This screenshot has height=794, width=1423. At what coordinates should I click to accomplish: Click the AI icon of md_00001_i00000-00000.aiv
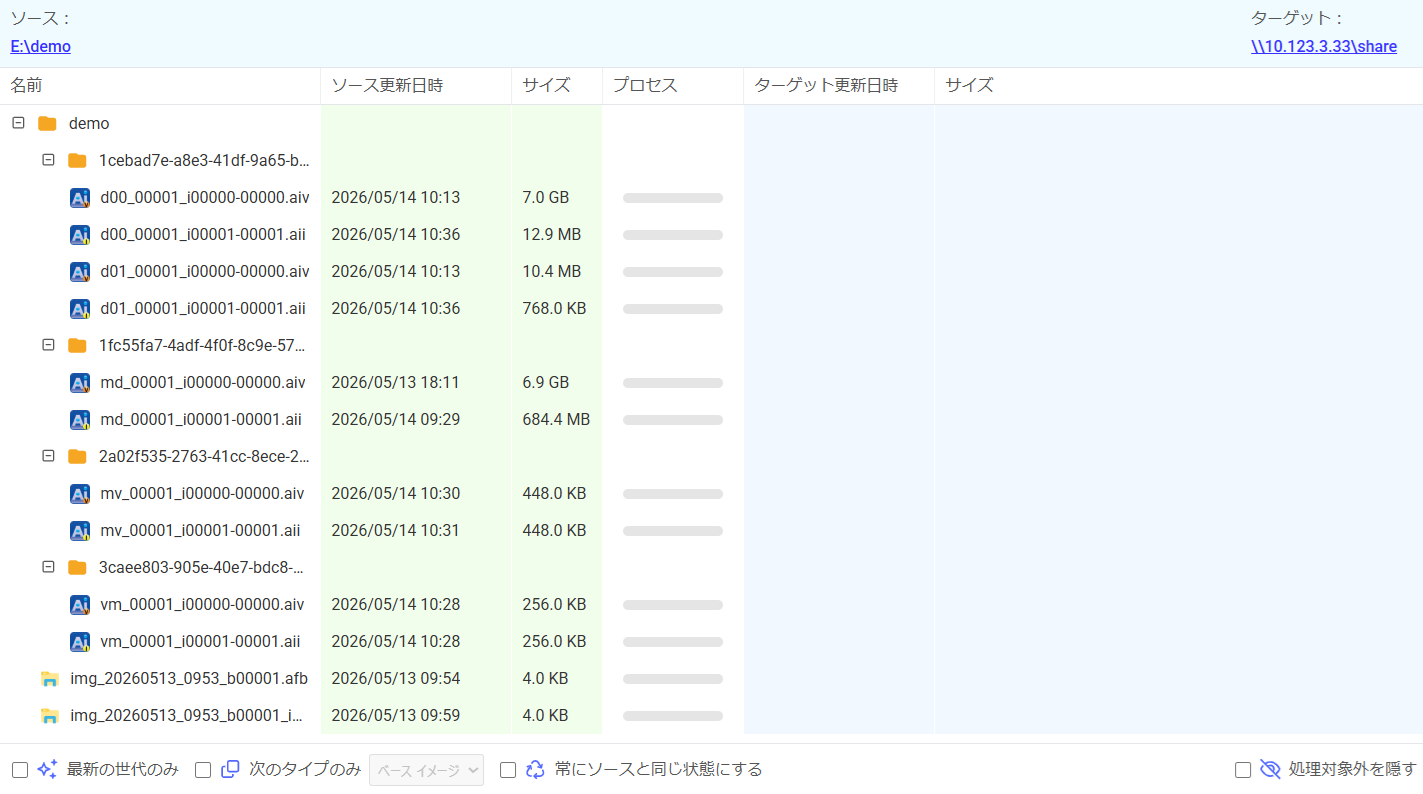pos(80,383)
